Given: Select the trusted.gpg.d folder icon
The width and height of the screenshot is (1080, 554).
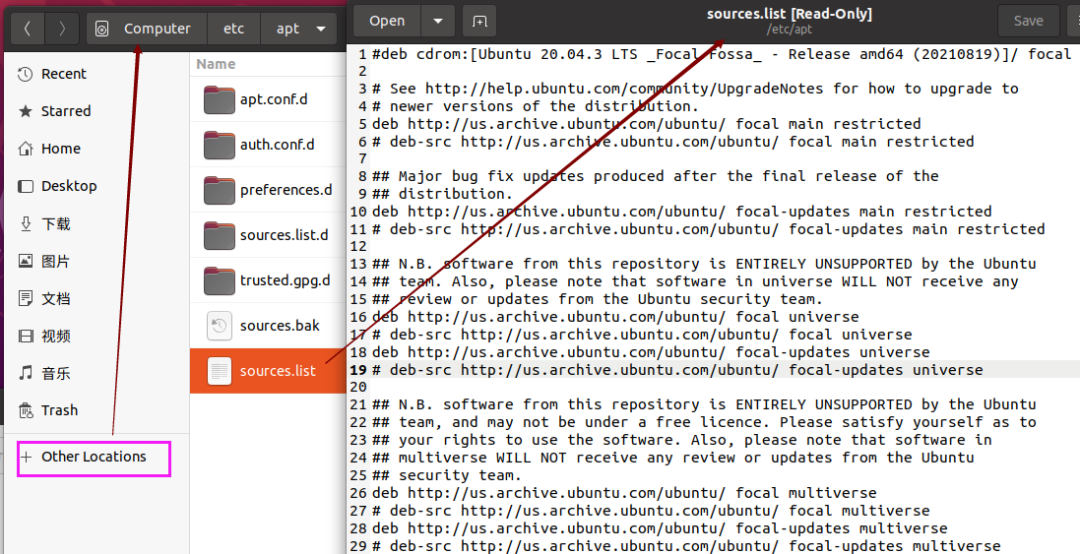Looking at the screenshot, I should tap(220, 280).
